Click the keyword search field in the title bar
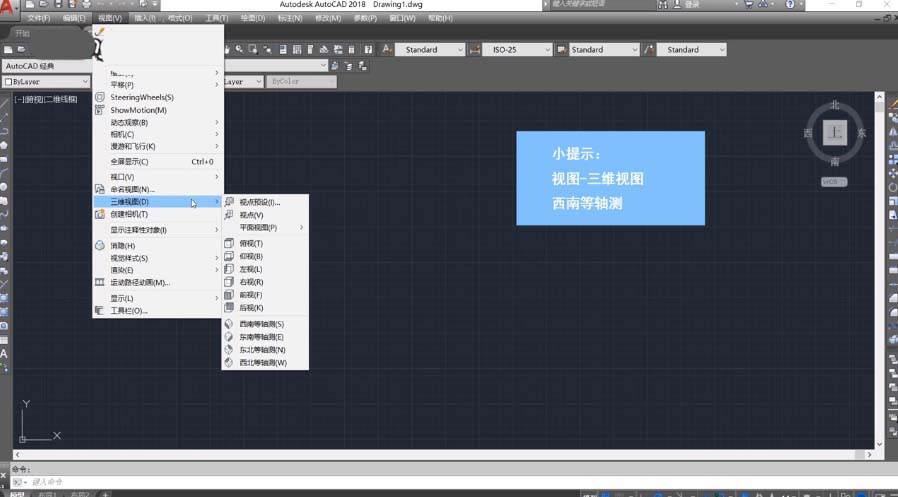 [601, 4]
